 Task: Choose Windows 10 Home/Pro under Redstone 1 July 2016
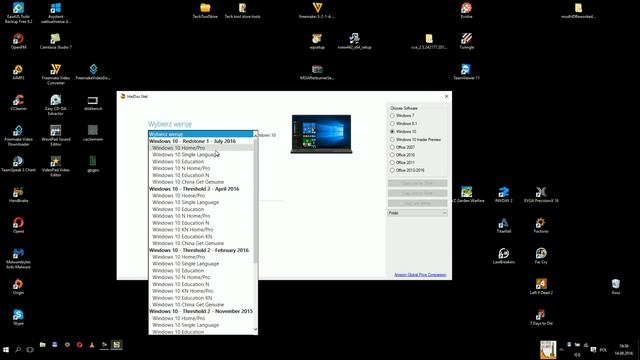tap(201, 148)
